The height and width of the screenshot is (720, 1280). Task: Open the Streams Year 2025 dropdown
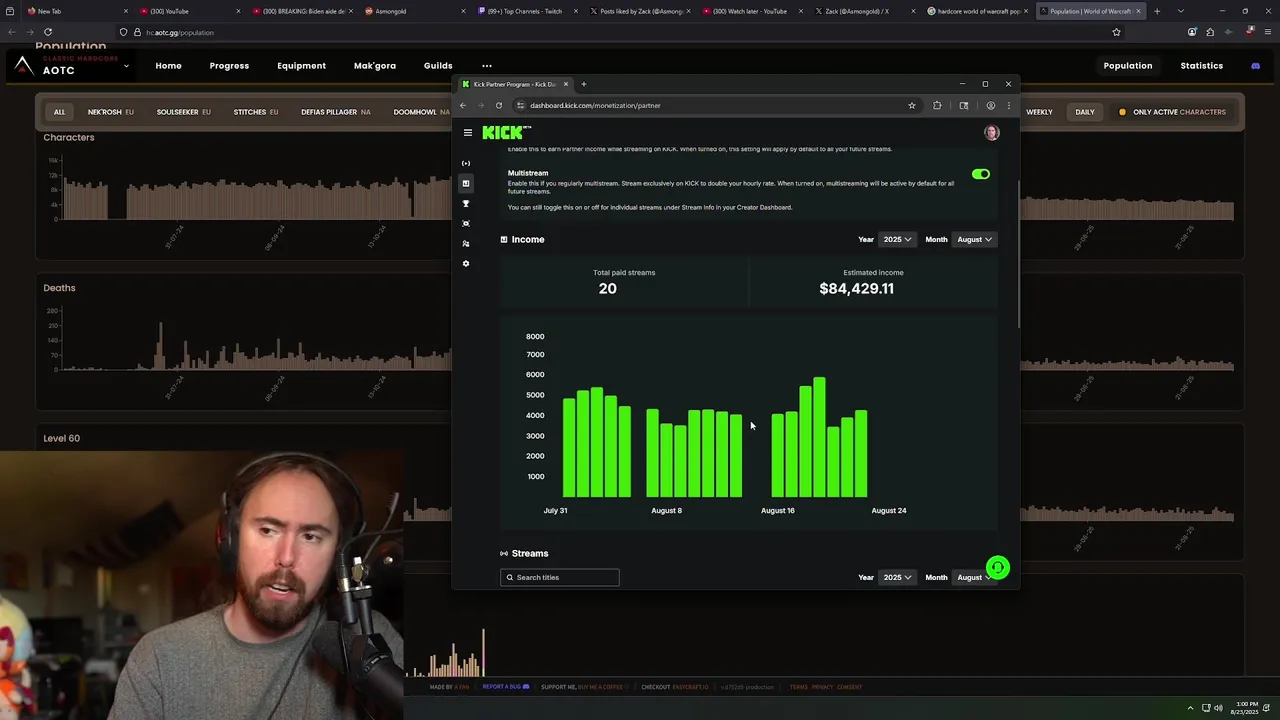click(896, 577)
